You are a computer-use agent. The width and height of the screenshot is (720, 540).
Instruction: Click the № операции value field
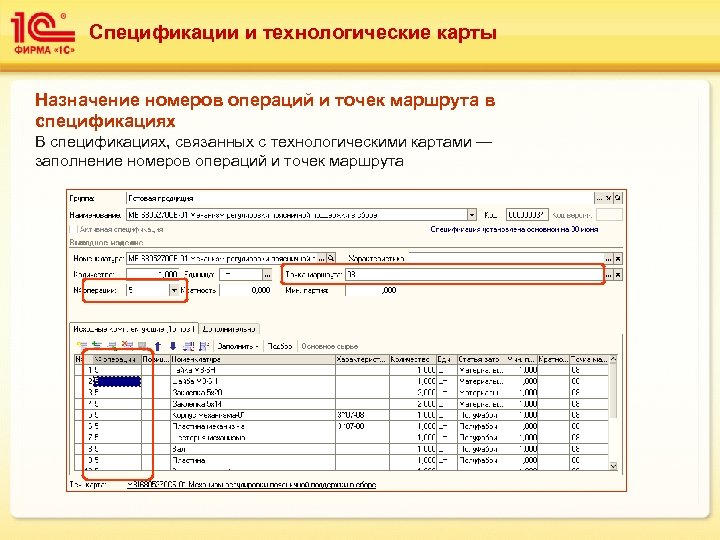148,290
